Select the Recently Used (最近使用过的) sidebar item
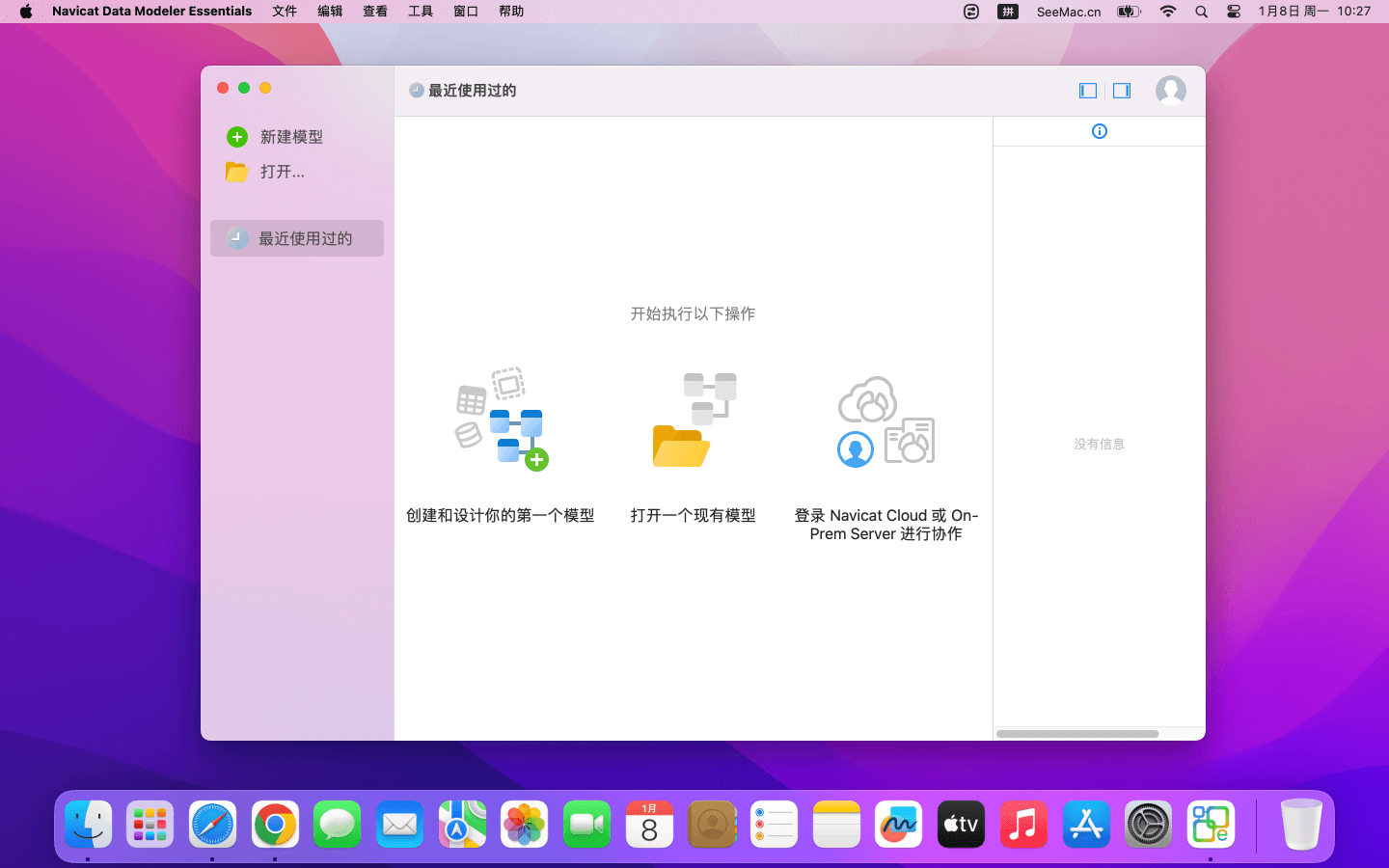This screenshot has width=1389, height=868. [x=297, y=238]
